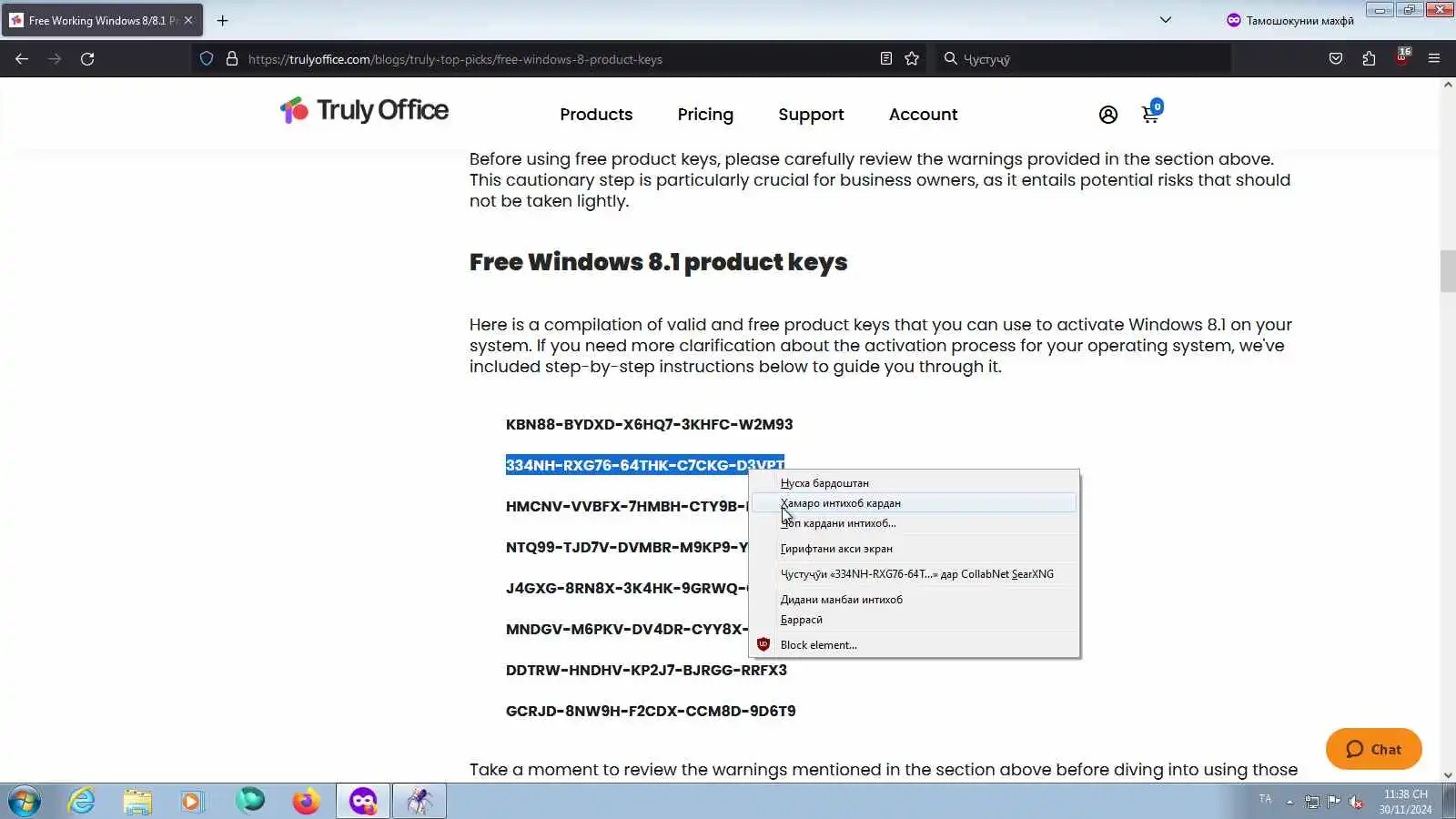Choose Block element… in context menu

(914, 645)
